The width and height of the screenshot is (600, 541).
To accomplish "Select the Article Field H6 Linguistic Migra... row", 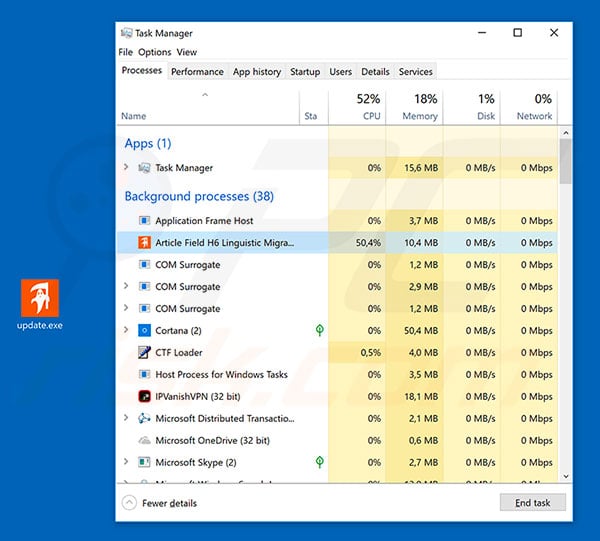I will click(x=337, y=243).
